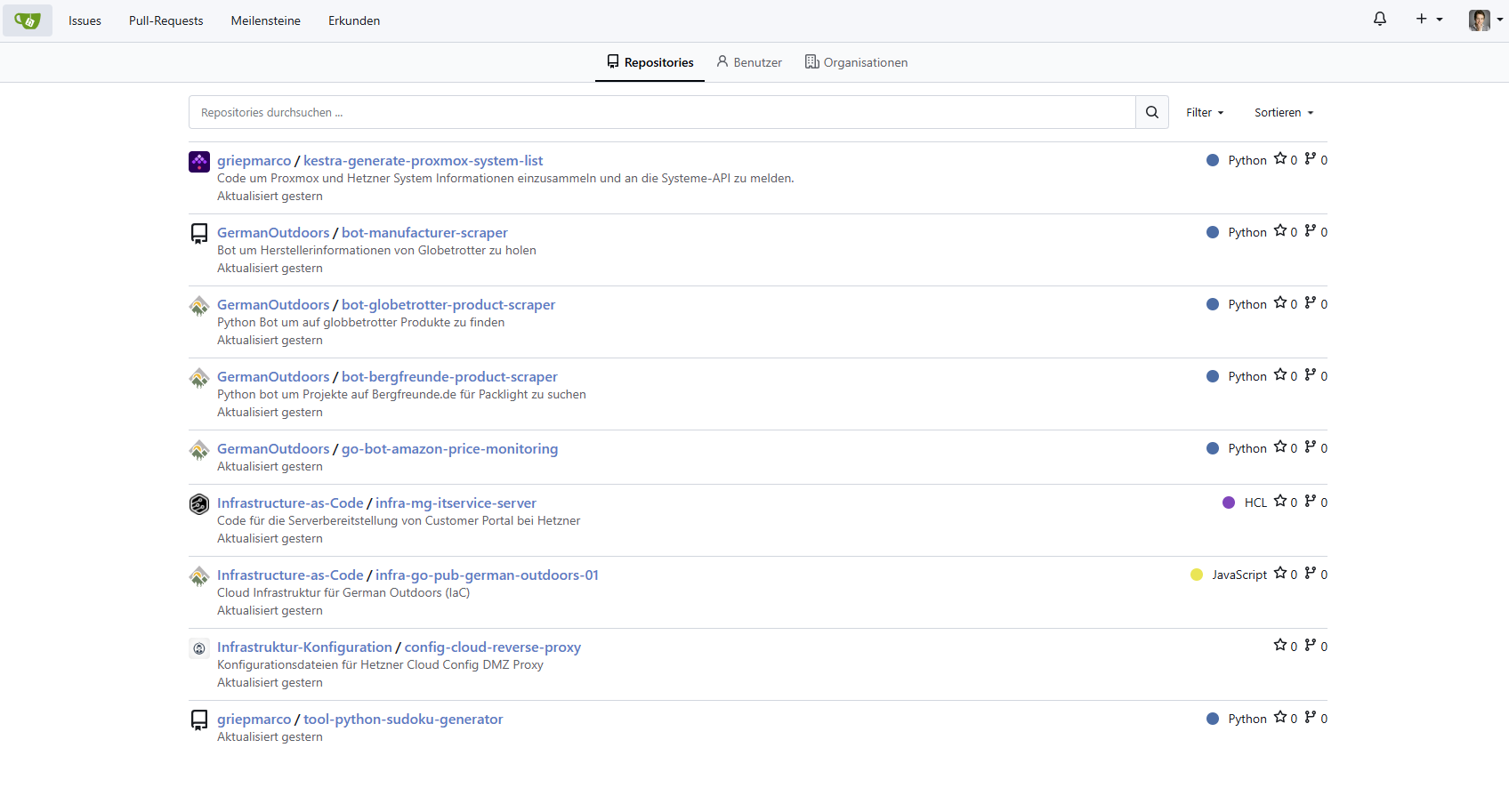Go to Issues in top navigation

tap(85, 20)
